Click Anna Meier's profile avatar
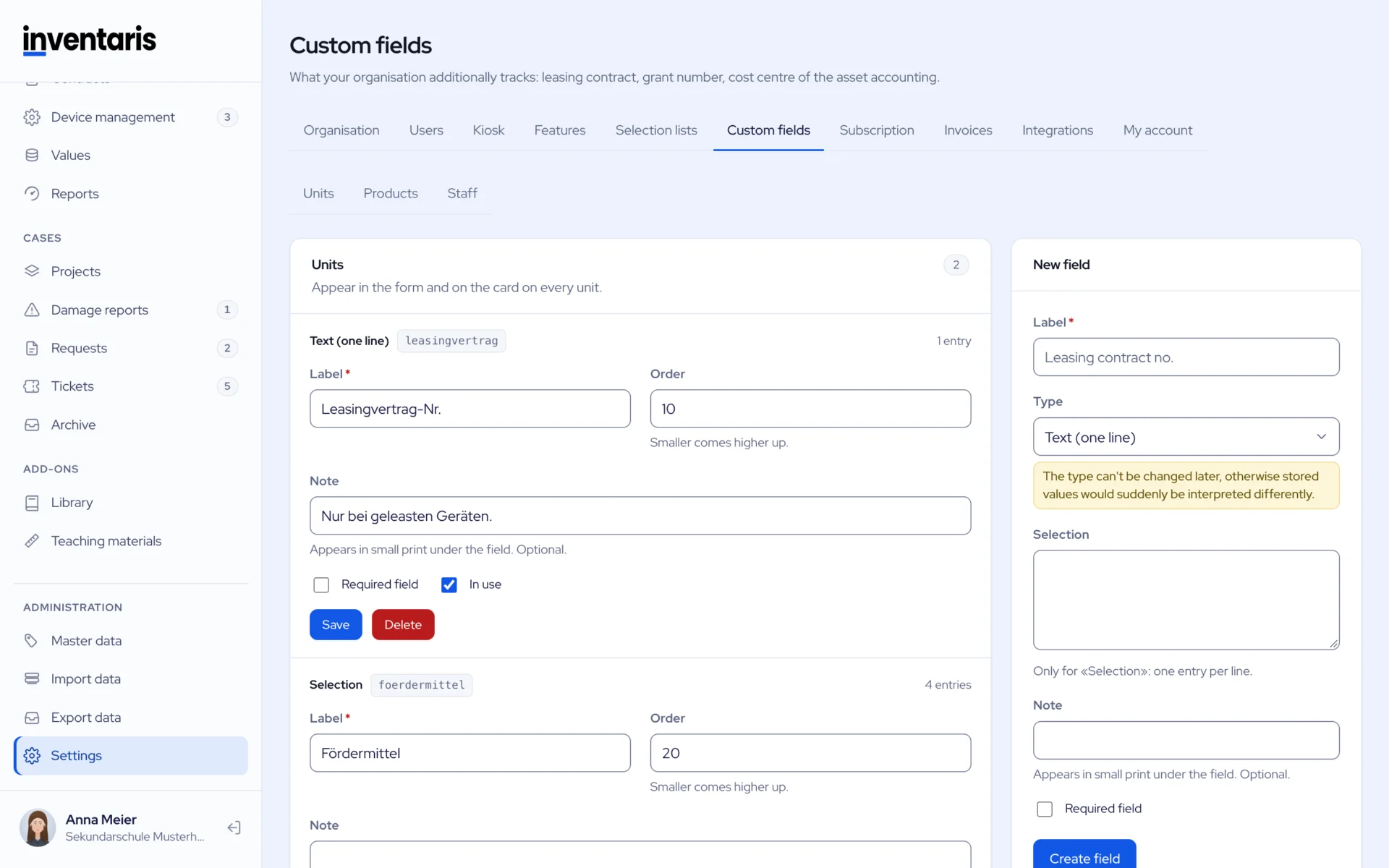 [38, 827]
